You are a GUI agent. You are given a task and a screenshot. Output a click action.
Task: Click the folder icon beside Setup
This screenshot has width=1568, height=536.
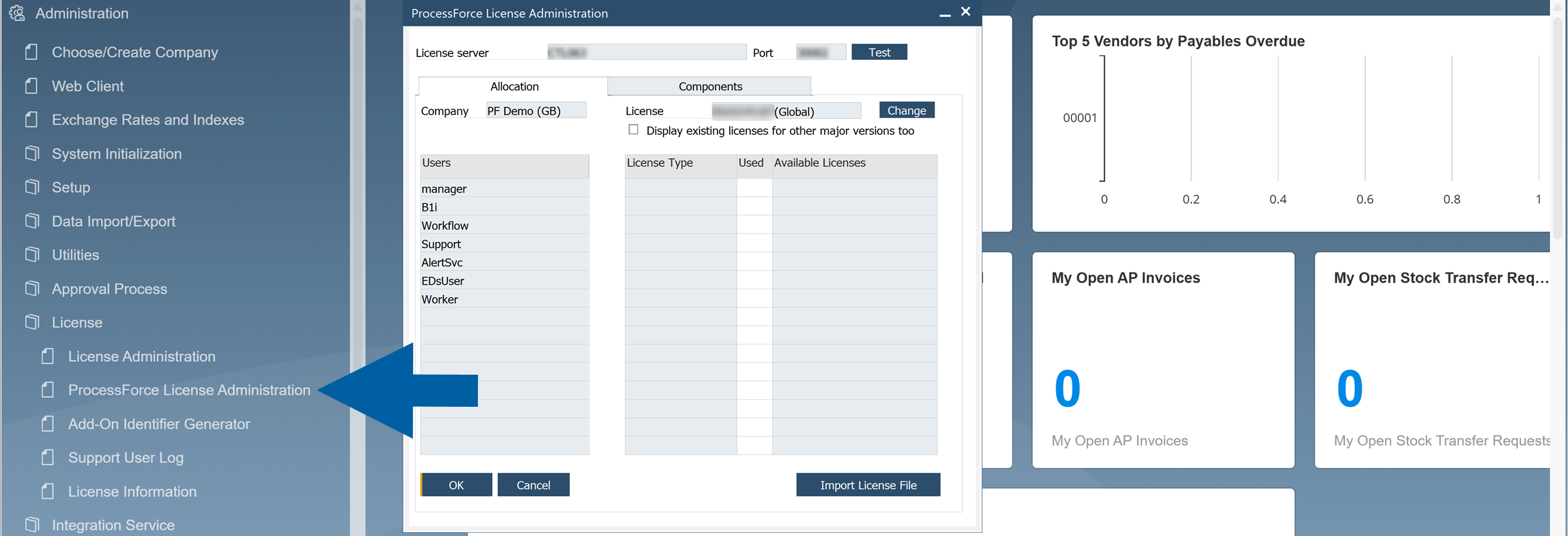[31, 186]
